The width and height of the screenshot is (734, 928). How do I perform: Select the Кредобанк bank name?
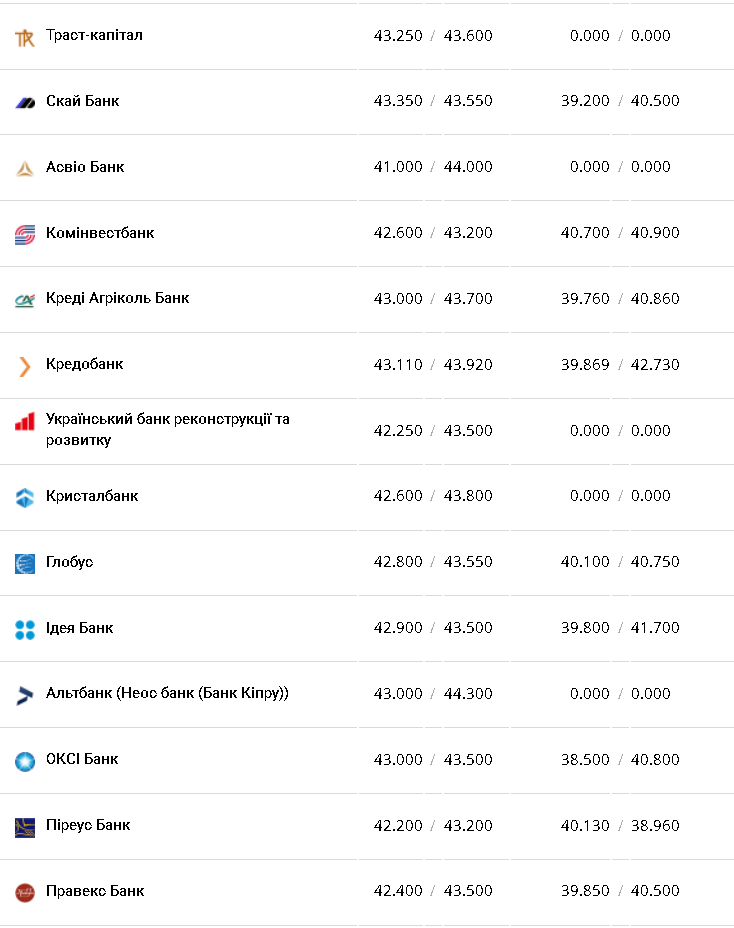[x=85, y=364]
